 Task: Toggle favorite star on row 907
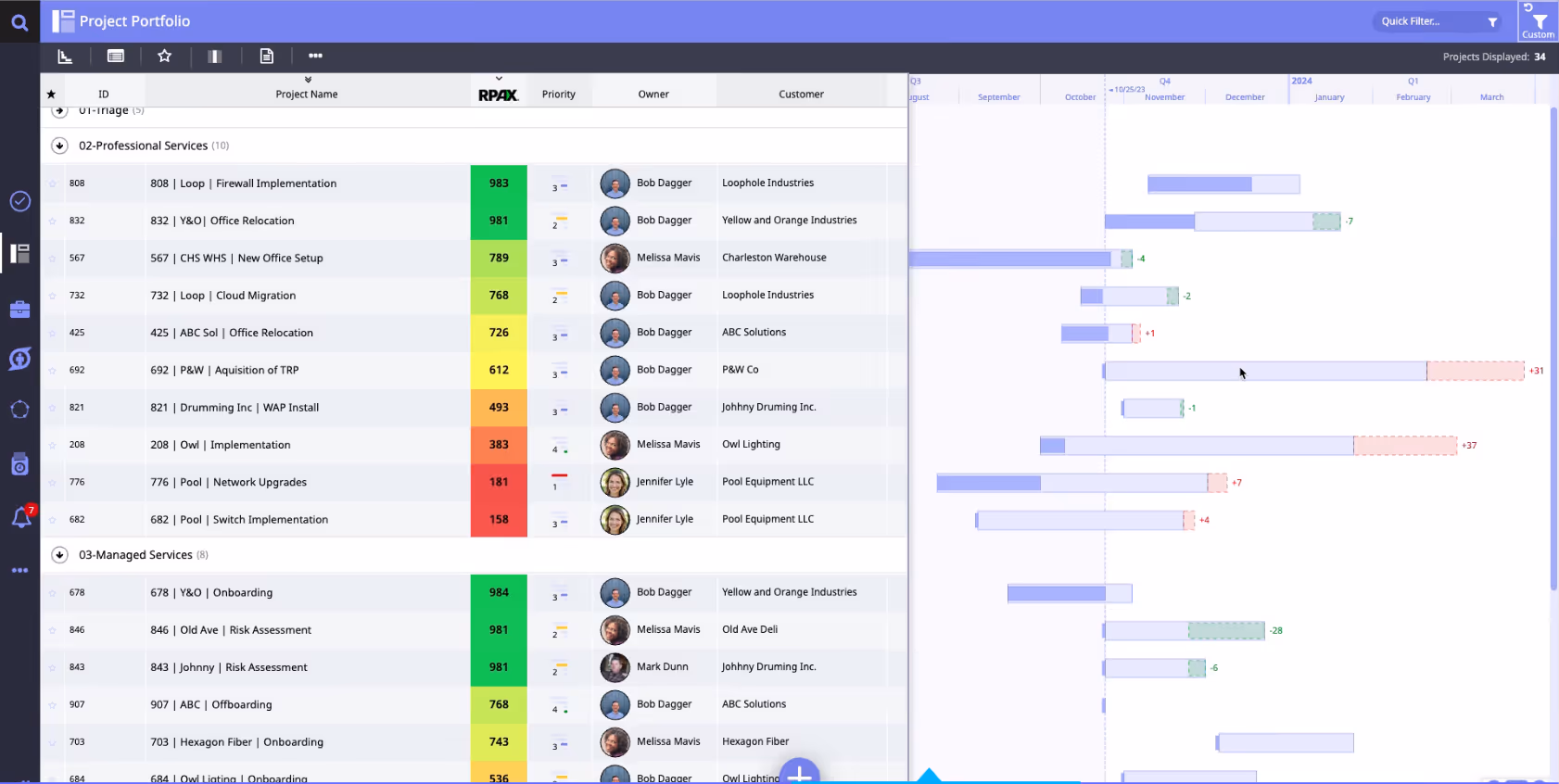point(52,705)
